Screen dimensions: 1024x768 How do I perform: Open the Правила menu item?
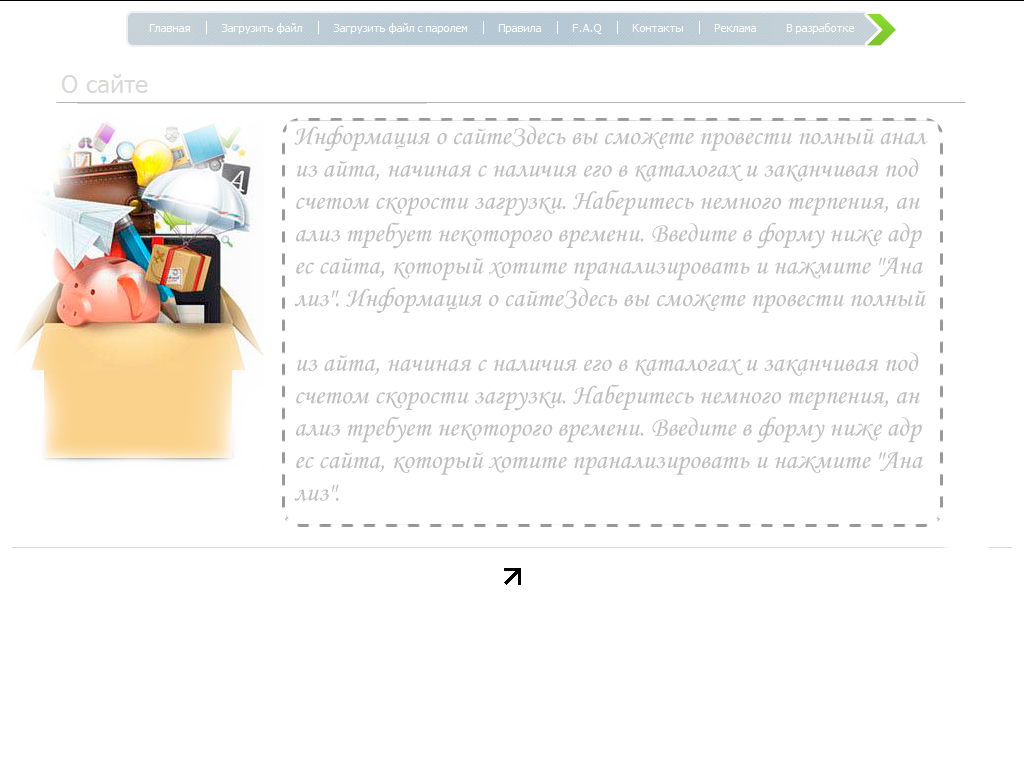click(519, 28)
